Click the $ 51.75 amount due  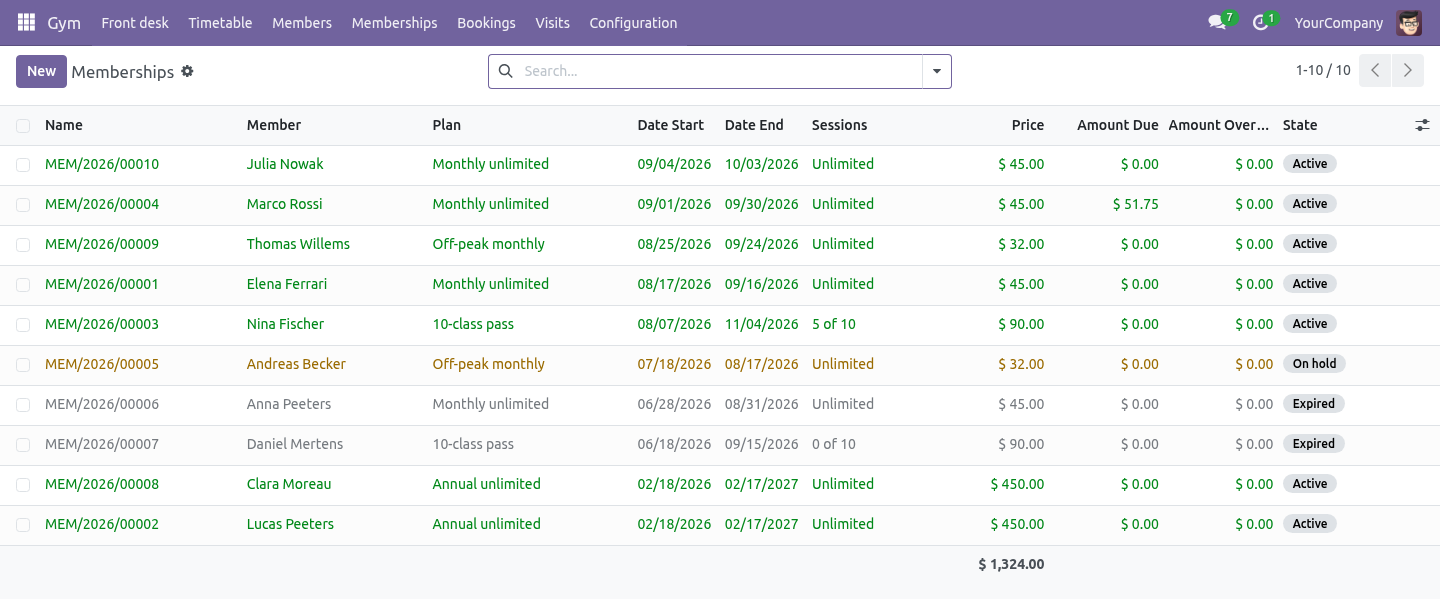click(x=1136, y=204)
